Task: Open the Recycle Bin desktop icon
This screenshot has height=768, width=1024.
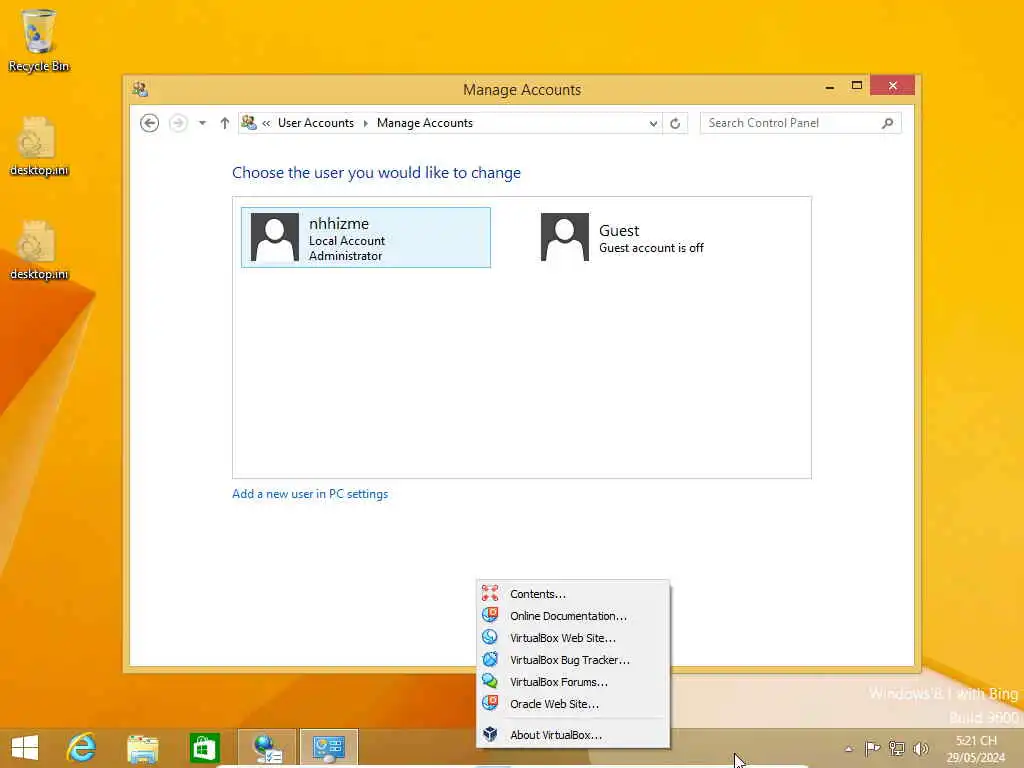Action: tap(39, 40)
